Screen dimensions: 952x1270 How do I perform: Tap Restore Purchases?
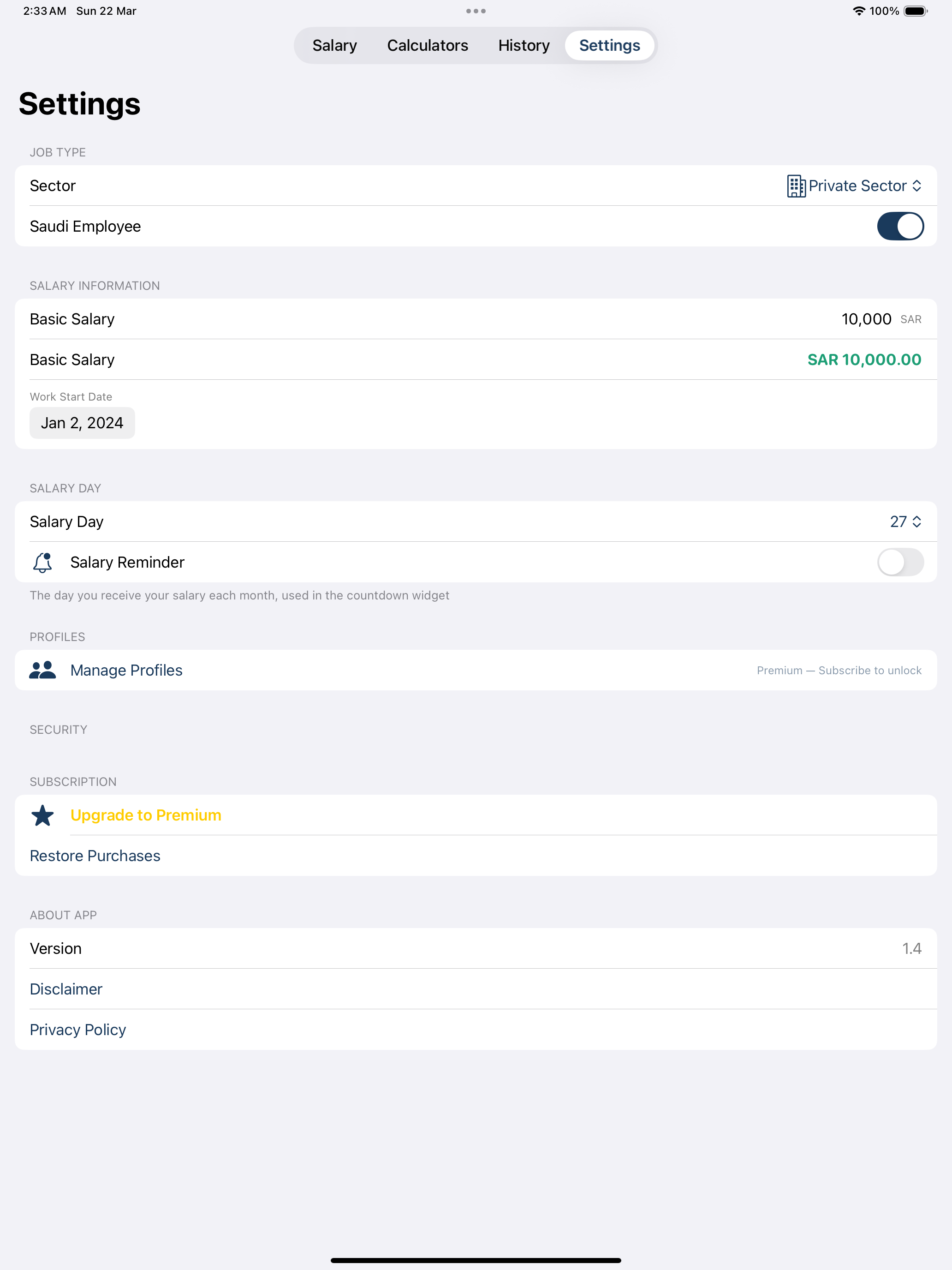[95, 856]
